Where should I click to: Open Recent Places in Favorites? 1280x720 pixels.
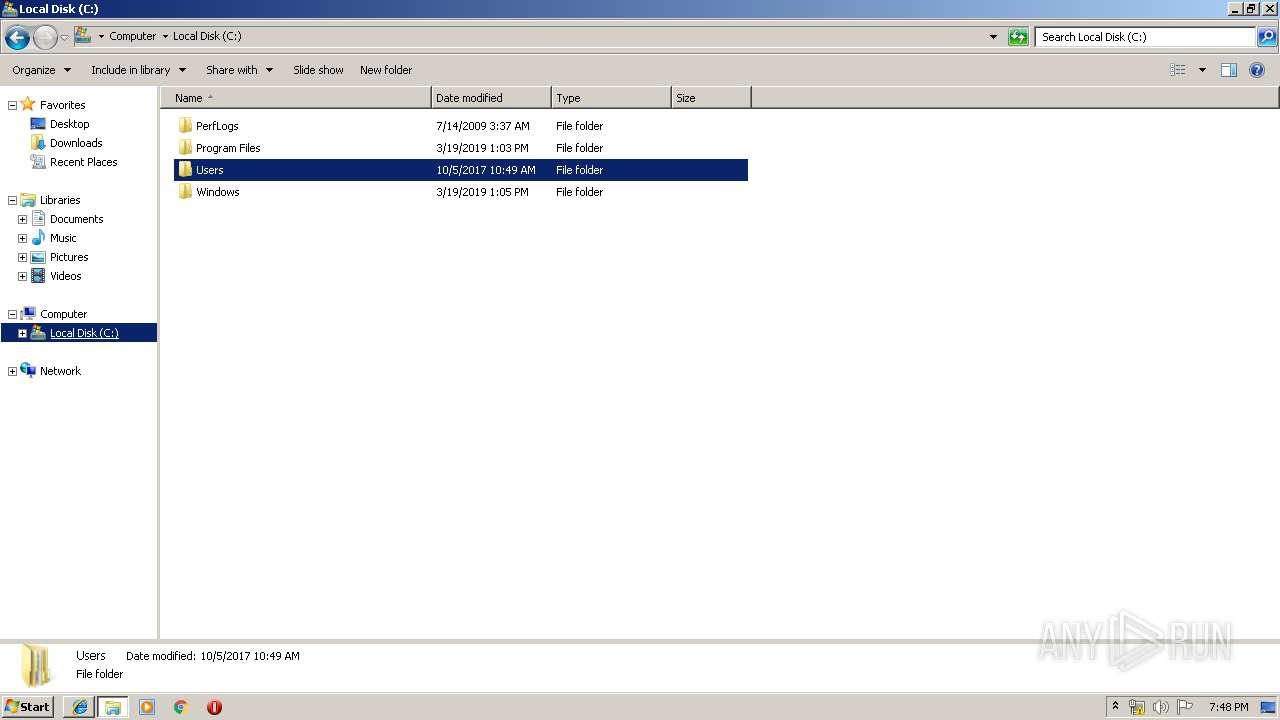pos(83,162)
